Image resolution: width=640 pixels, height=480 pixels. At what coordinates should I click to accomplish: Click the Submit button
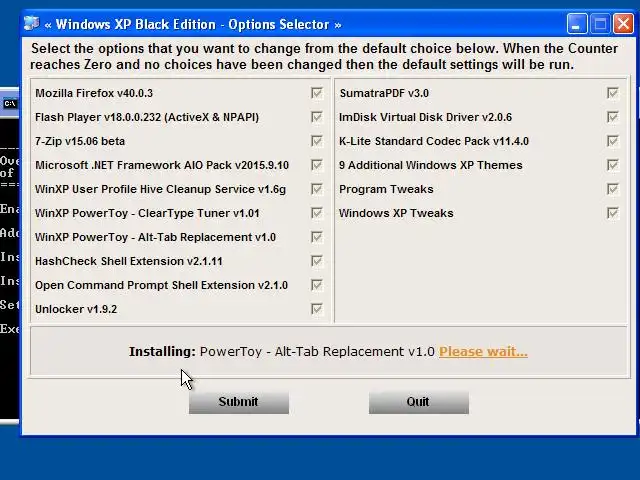pyautogui.click(x=239, y=402)
